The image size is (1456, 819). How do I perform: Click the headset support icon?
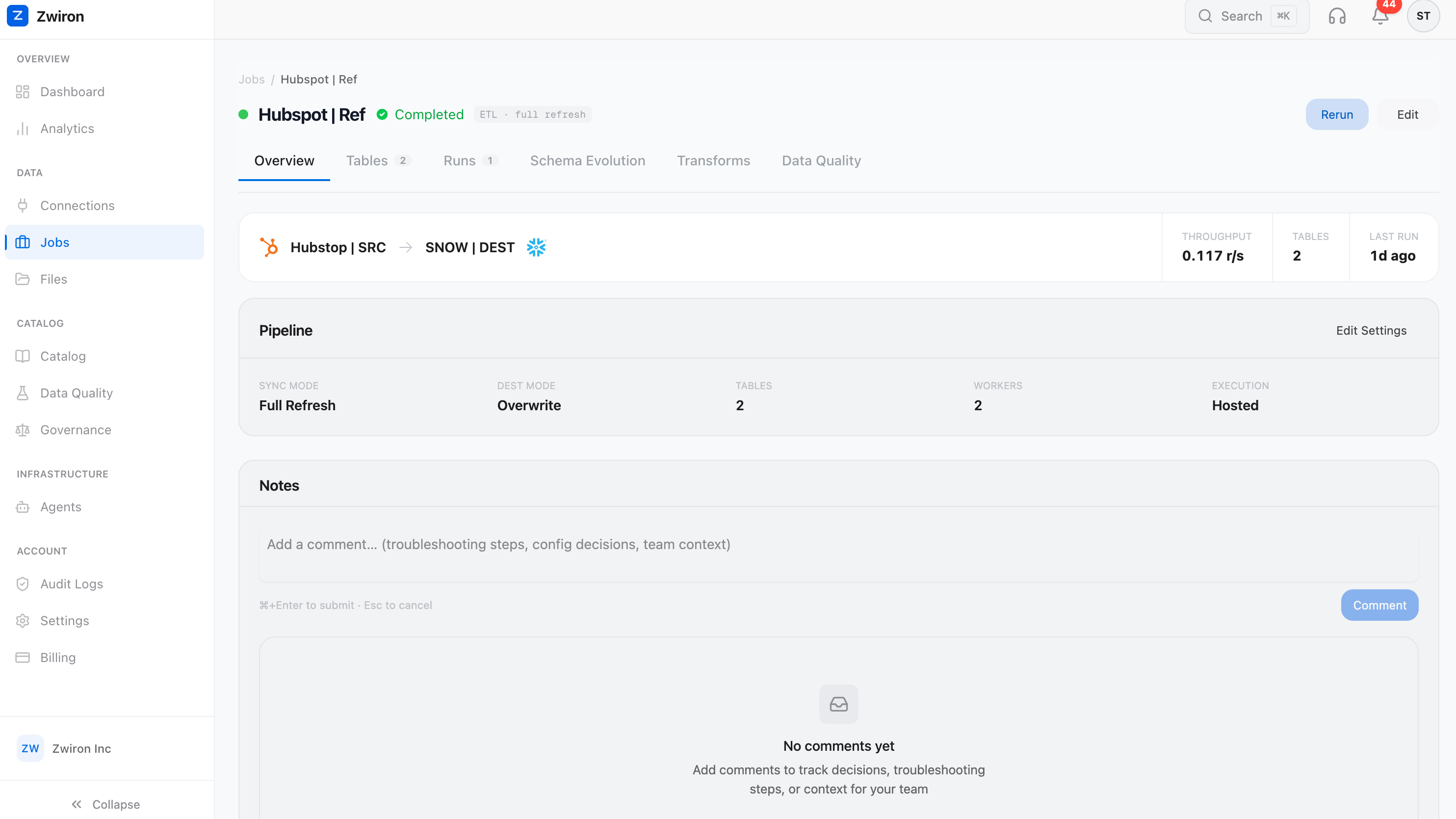[x=1337, y=16]
